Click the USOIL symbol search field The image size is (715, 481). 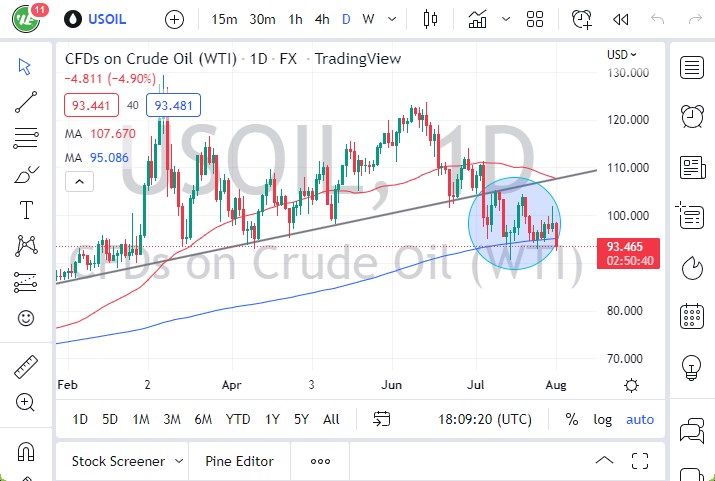pos(105,19)
